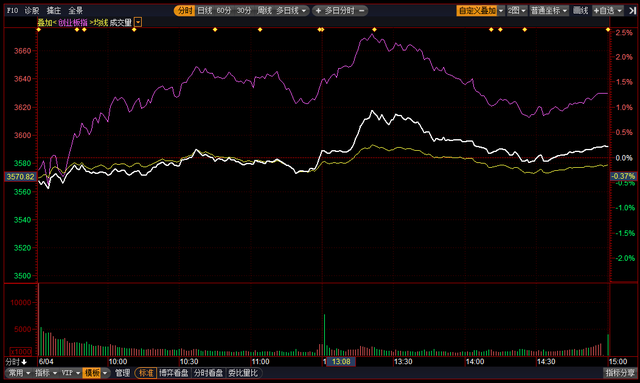Open the 普通坐标 coordinate dropdown
Viewport: 640px width, 383px height.
click(x=549, y=11)
